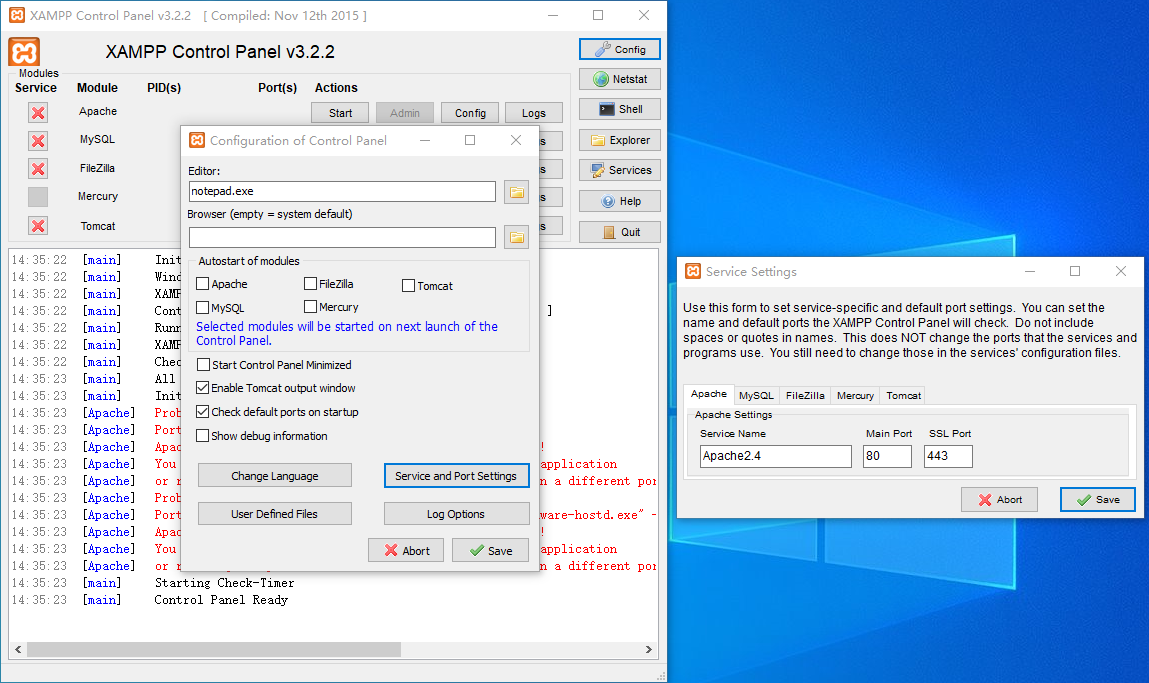Enable Mercury autostart checkbox
The image size is (1149, 683).
coord(311,306)
